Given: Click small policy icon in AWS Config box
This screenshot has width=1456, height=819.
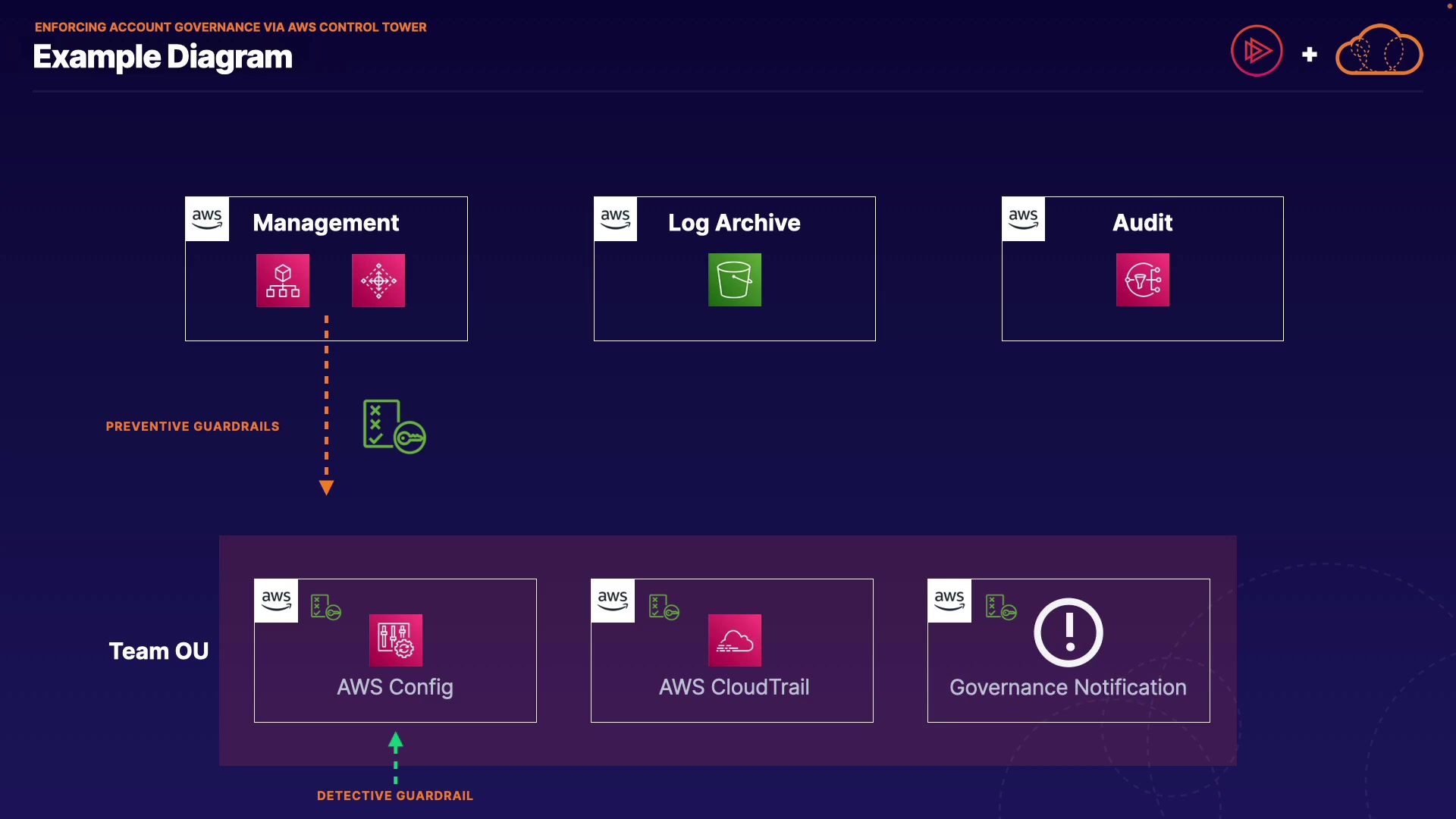Looking at the screenshot, I should [326, 607].
